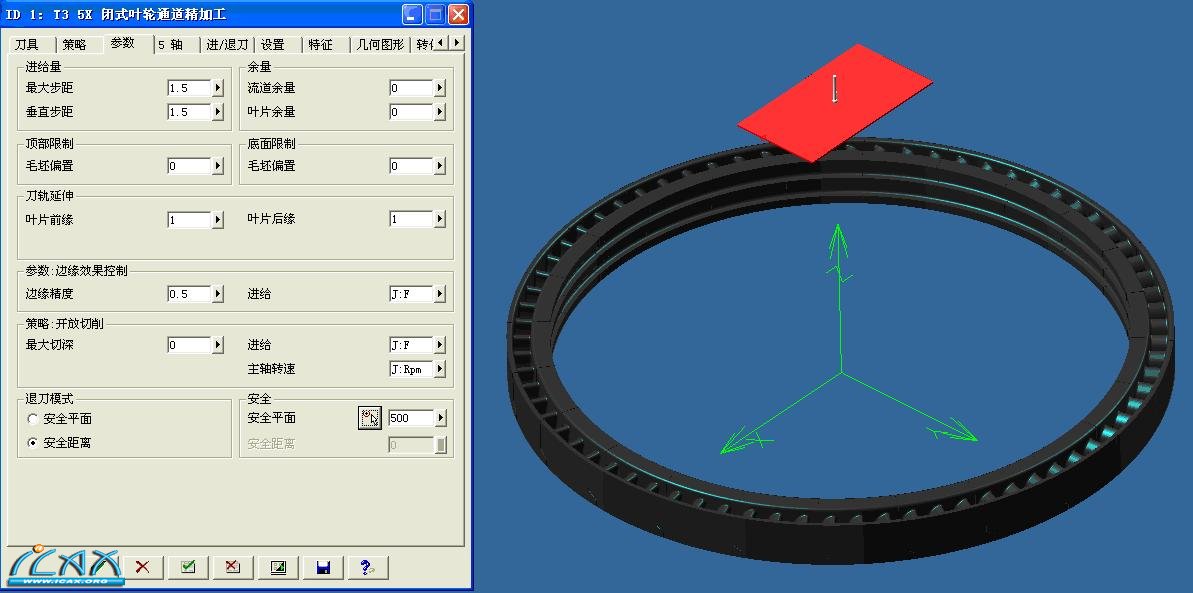
Task: Select the 安全距离 retract mode radio button
Action: [32, 442]
